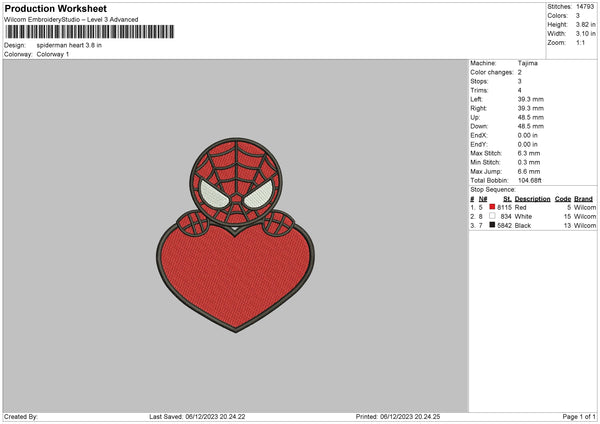Click the 'White' description in stop sequence
600x424 pixels.
pos(523,217)
